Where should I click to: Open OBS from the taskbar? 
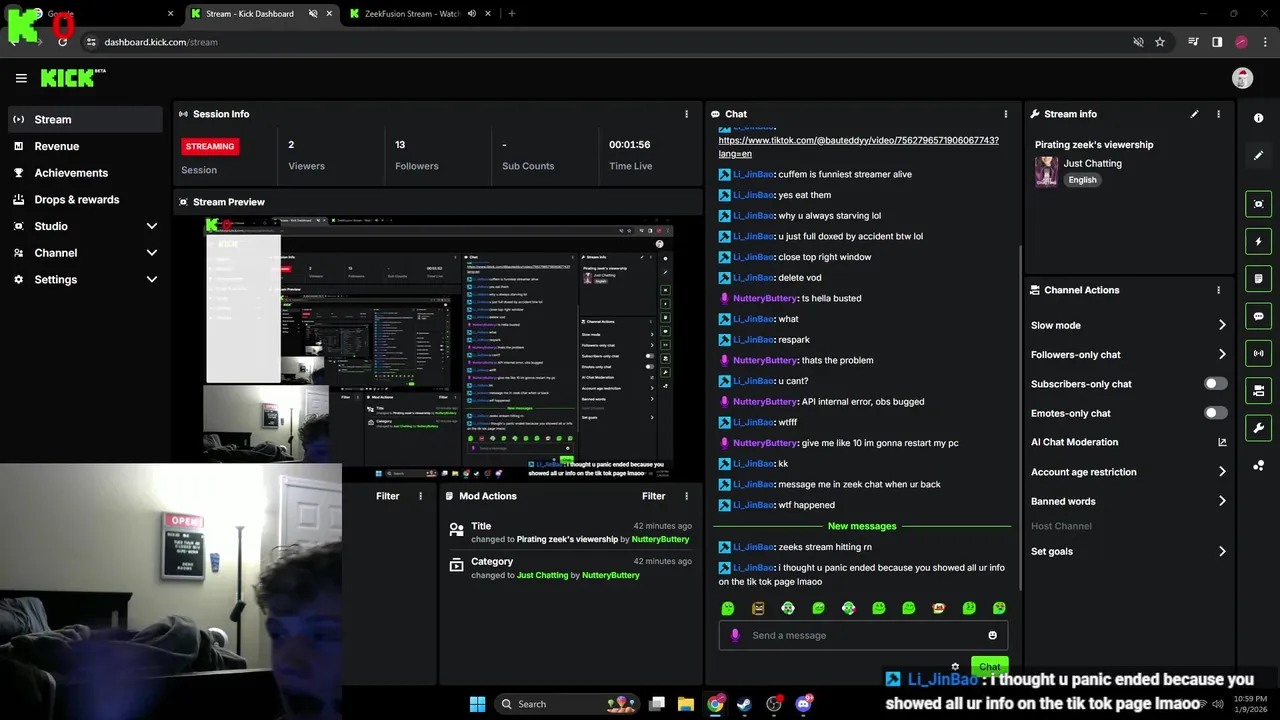coord(774,704)
